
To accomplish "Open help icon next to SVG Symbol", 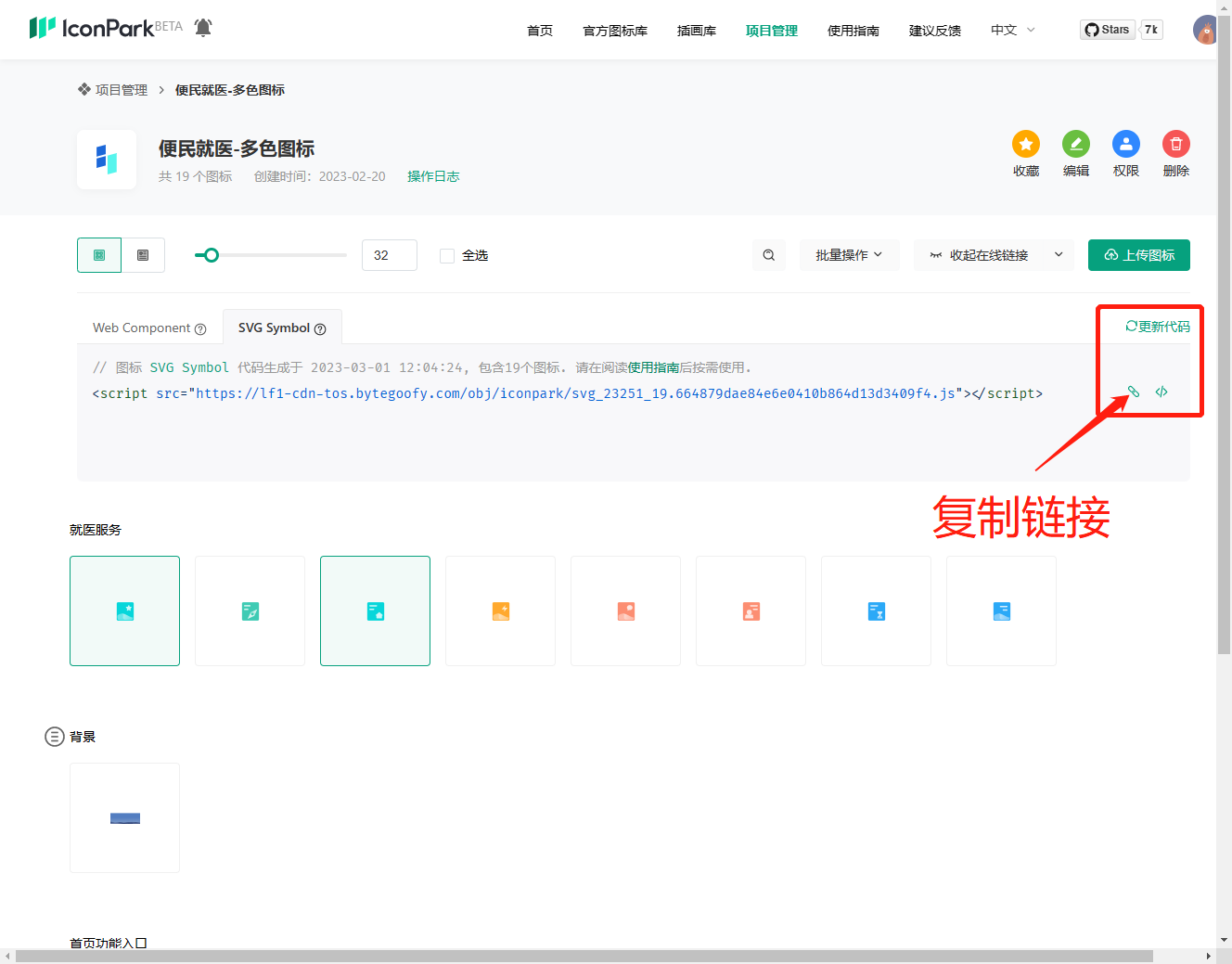I will [x=320, y=328].
